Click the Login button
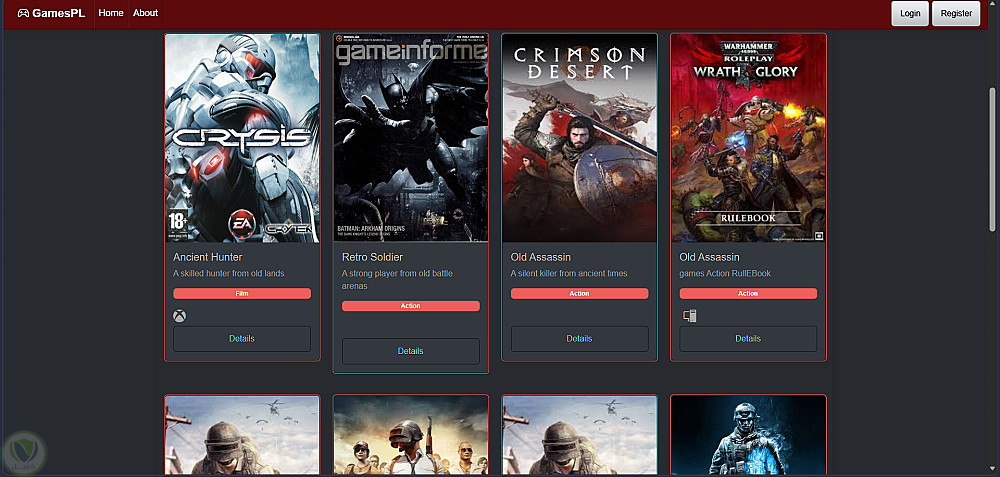This screenshot has height=477, width=1000. 910,13
